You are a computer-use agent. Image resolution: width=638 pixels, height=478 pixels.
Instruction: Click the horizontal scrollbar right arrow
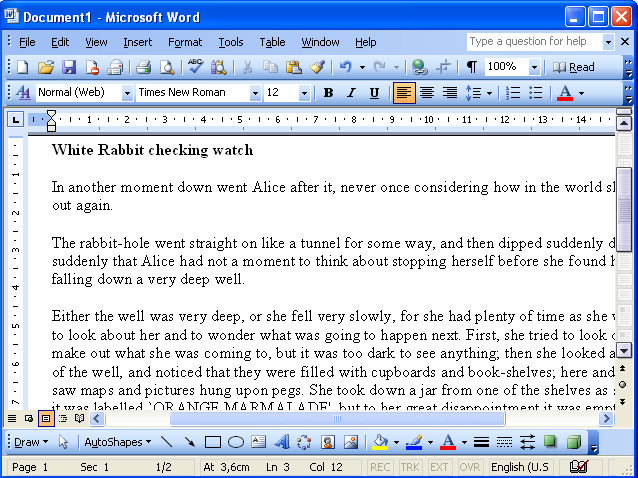point(606,418)
